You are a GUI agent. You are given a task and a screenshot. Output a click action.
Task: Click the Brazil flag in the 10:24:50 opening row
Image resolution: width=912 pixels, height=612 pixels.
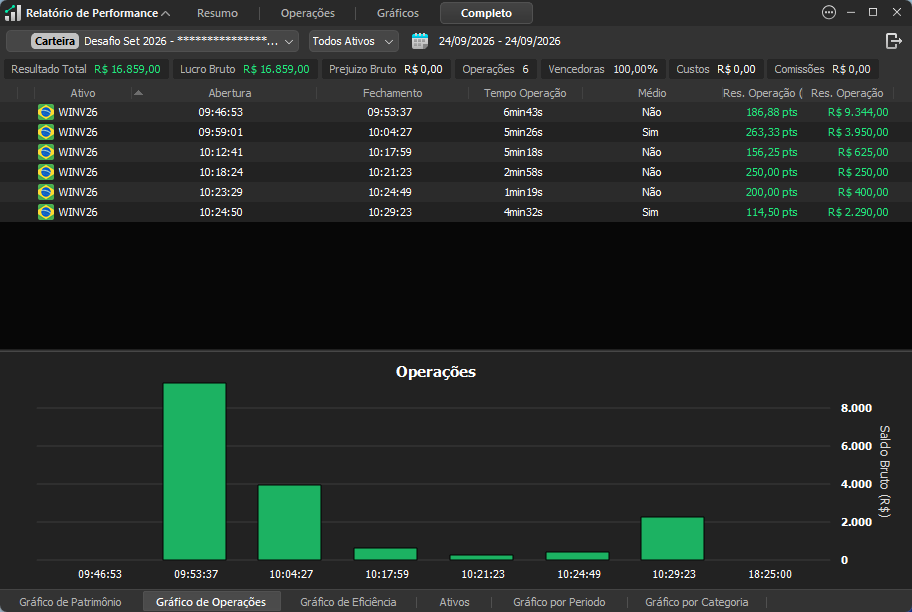(46, 212)
